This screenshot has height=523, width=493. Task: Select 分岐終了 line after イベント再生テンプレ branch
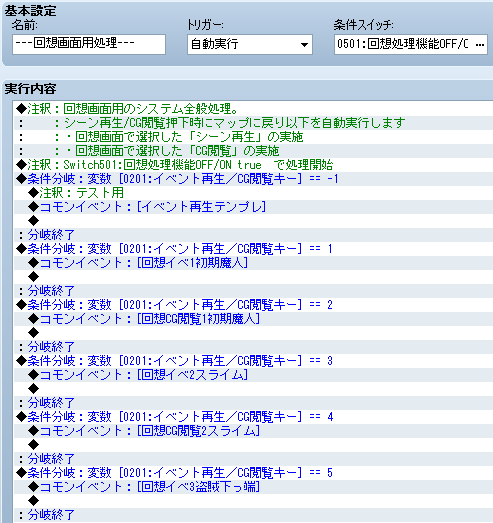254,235
